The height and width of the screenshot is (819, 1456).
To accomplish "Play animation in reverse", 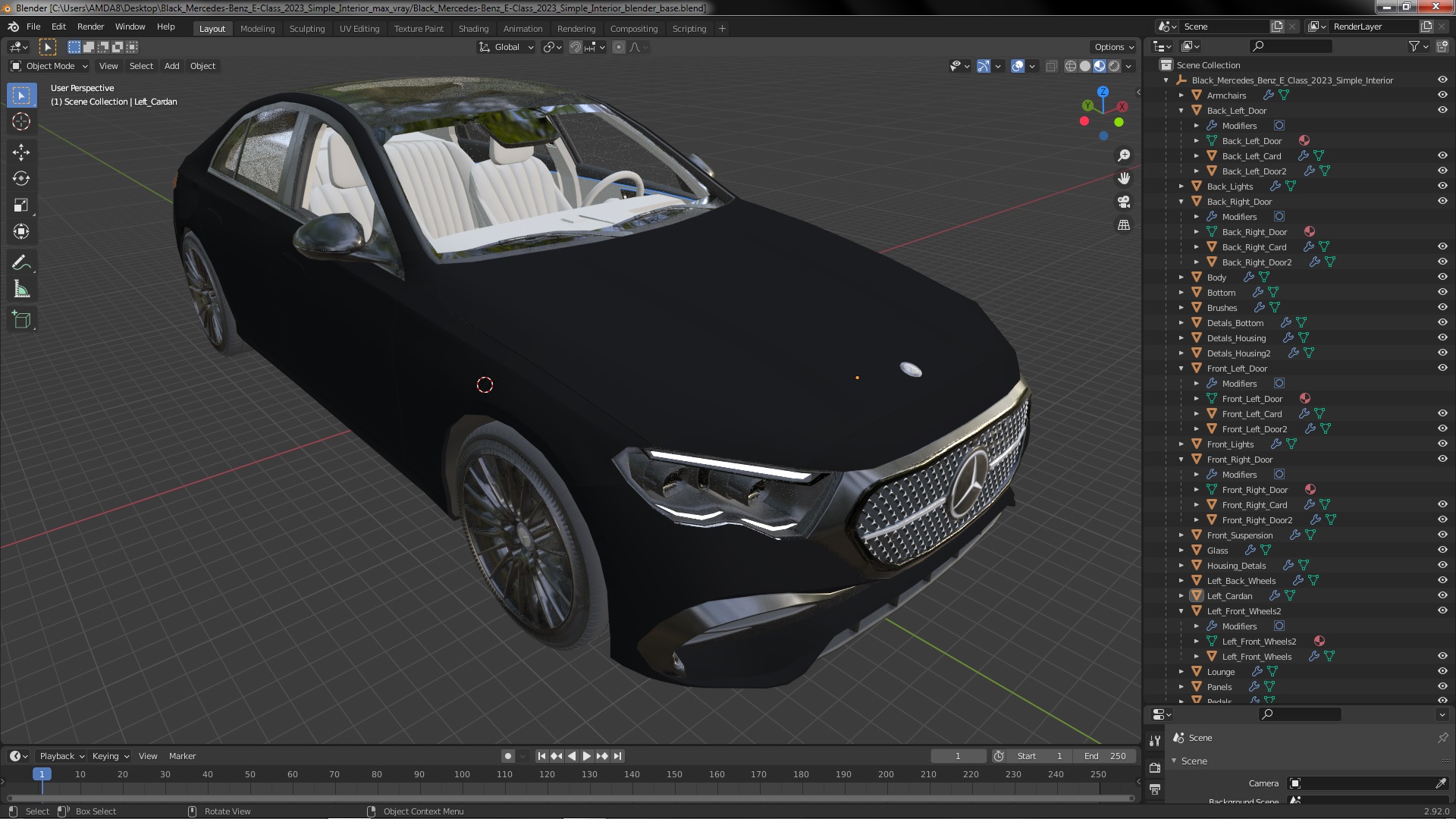I will tap(572, 756).
